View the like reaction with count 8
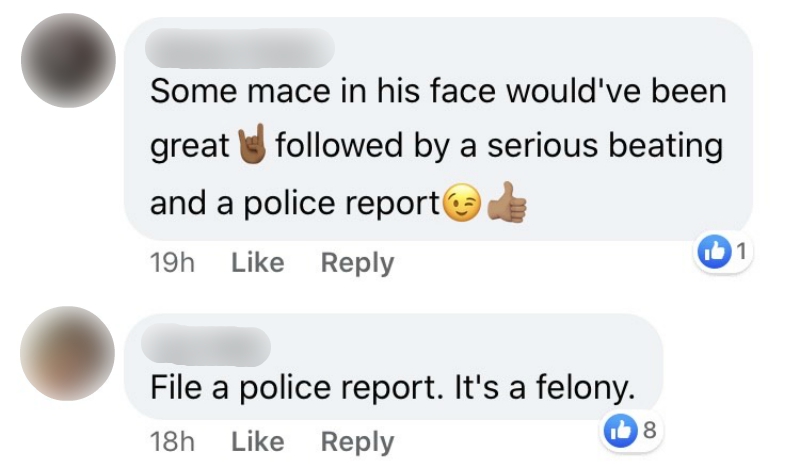This screenshot has height=468, width=800. pos(631,431)
